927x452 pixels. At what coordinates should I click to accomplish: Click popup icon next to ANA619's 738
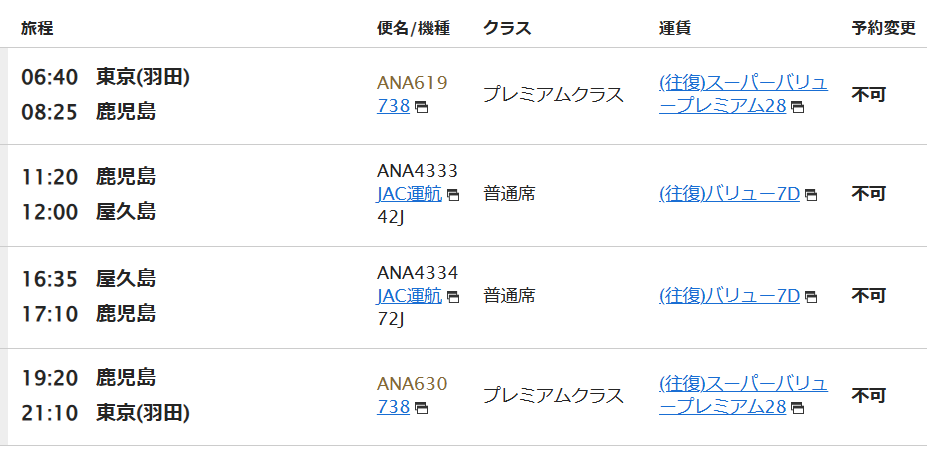pyautogui.click(x=422, y=108)
